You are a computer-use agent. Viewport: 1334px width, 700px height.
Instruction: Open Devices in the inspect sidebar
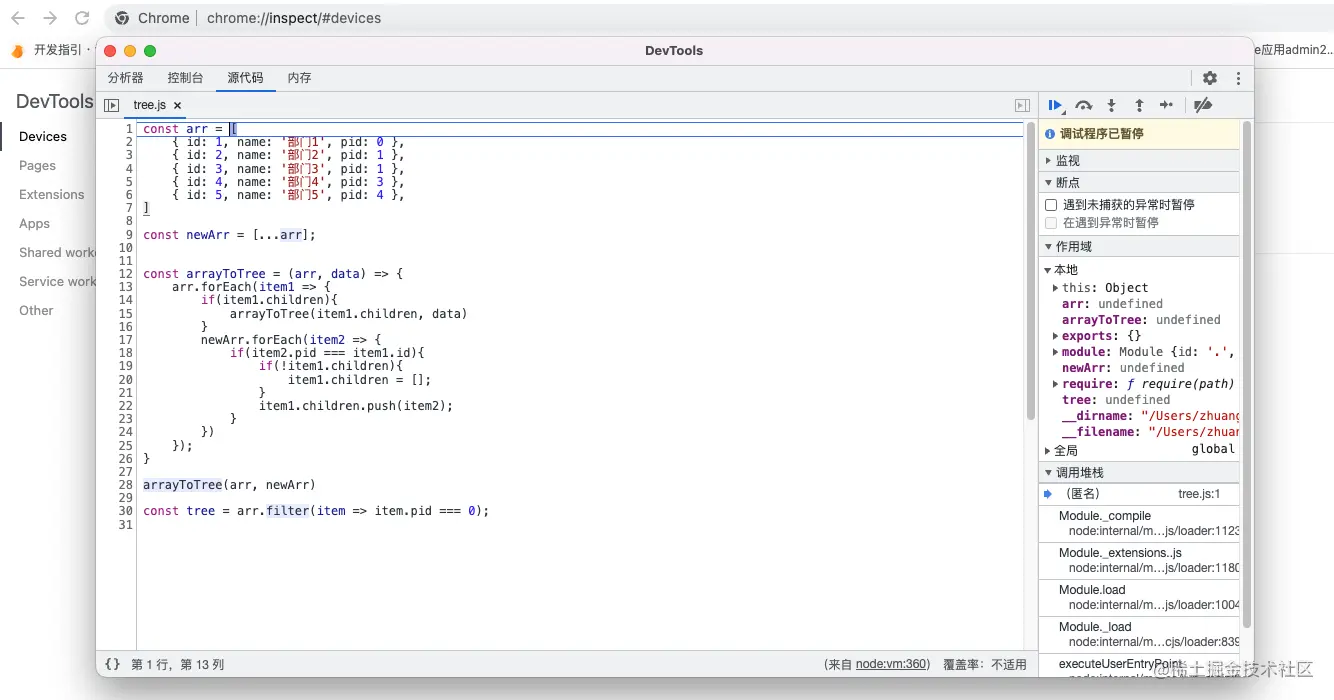pos(43,137)
